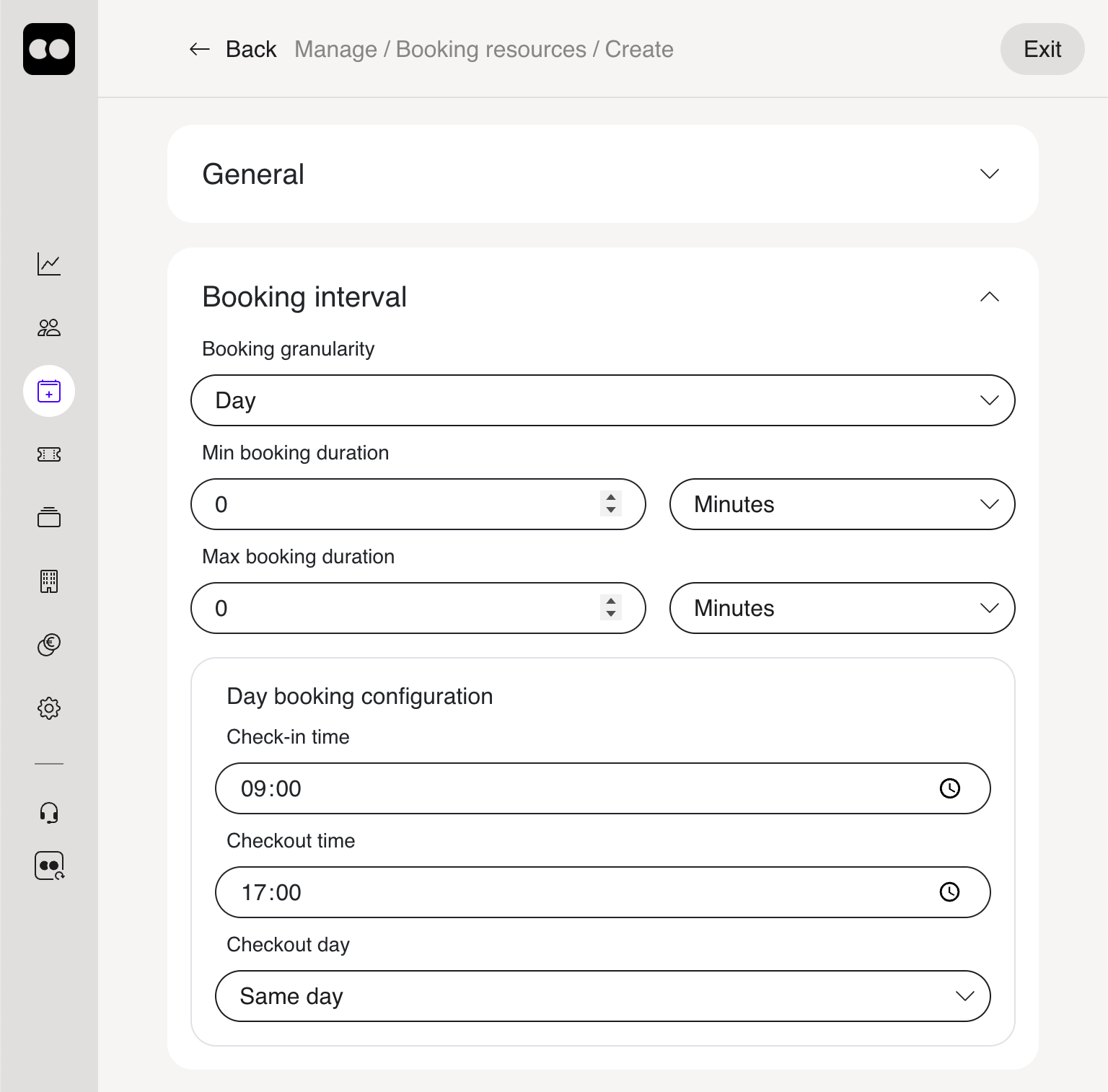Image resolution: width=1108 pixels, height=1092 pixels.
Task: Click the account switch icon at sidebar bottom
Action: pyautogui.click(x=49, y=866)
